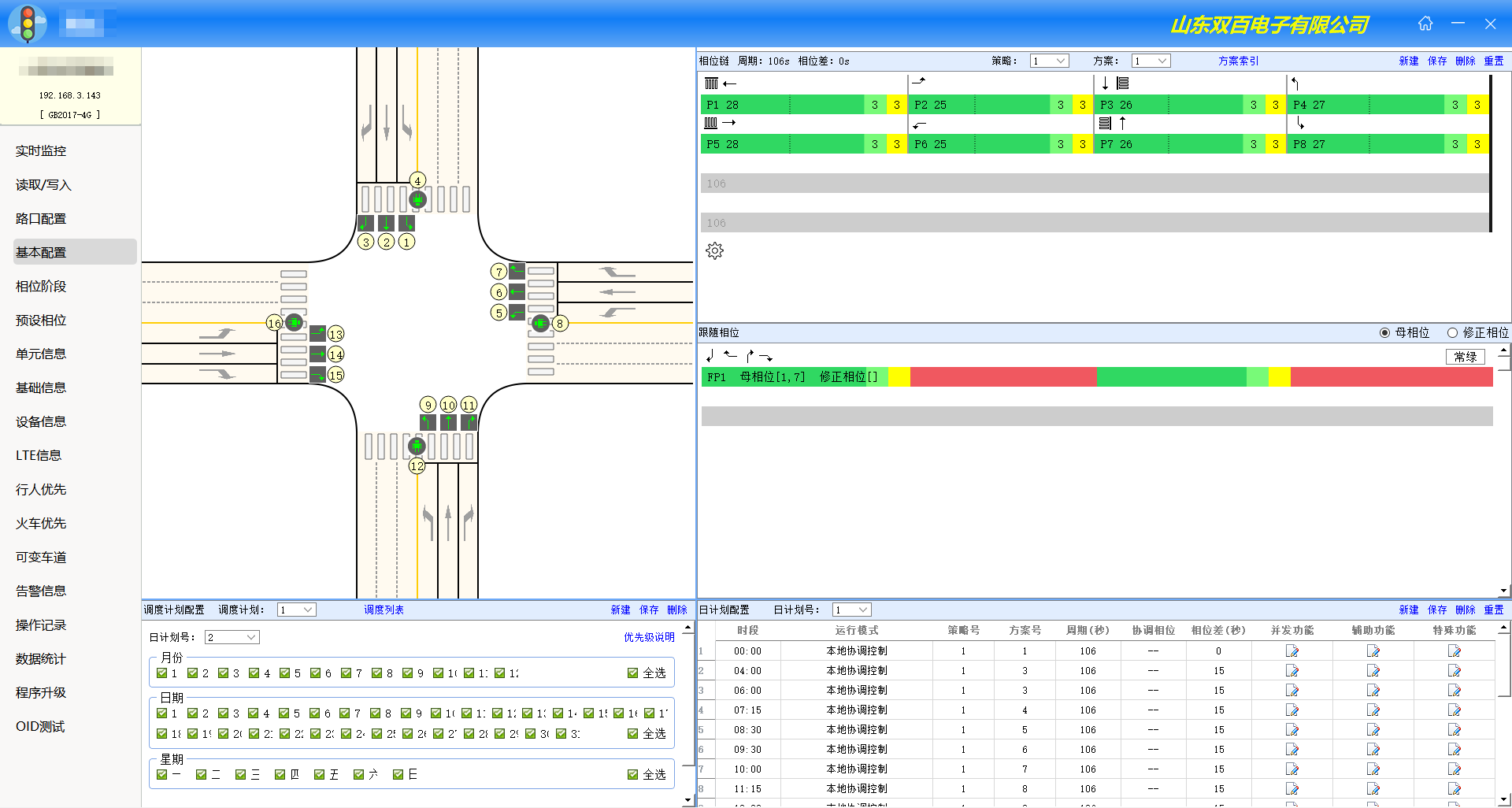The image size is (1512, 808).
Task: Click the gear settings icon below phase chain
Action: [x=714, y=251]
